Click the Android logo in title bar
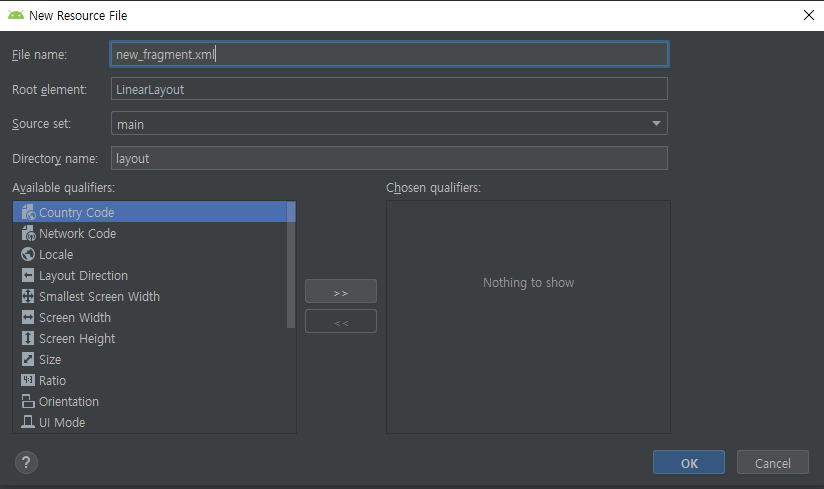 point(16,15)
